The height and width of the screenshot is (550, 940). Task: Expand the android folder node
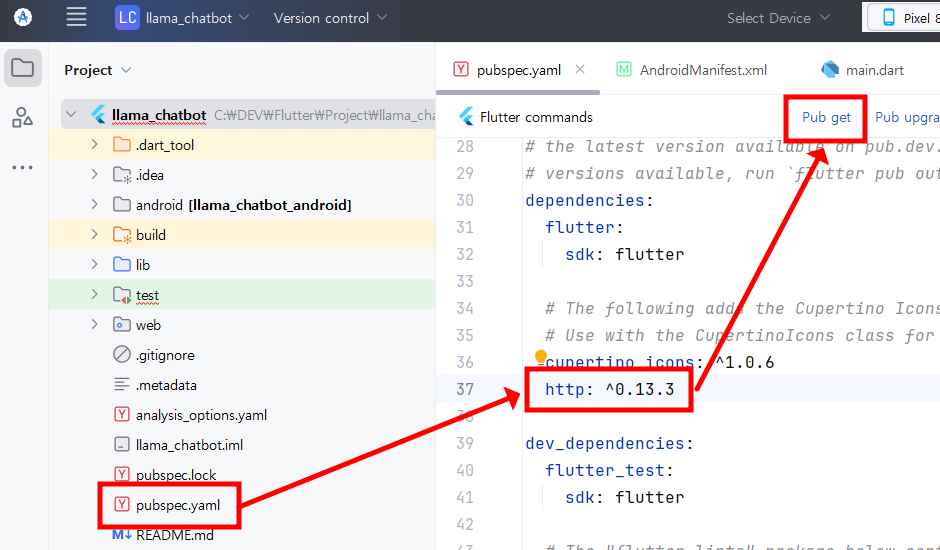94,205
